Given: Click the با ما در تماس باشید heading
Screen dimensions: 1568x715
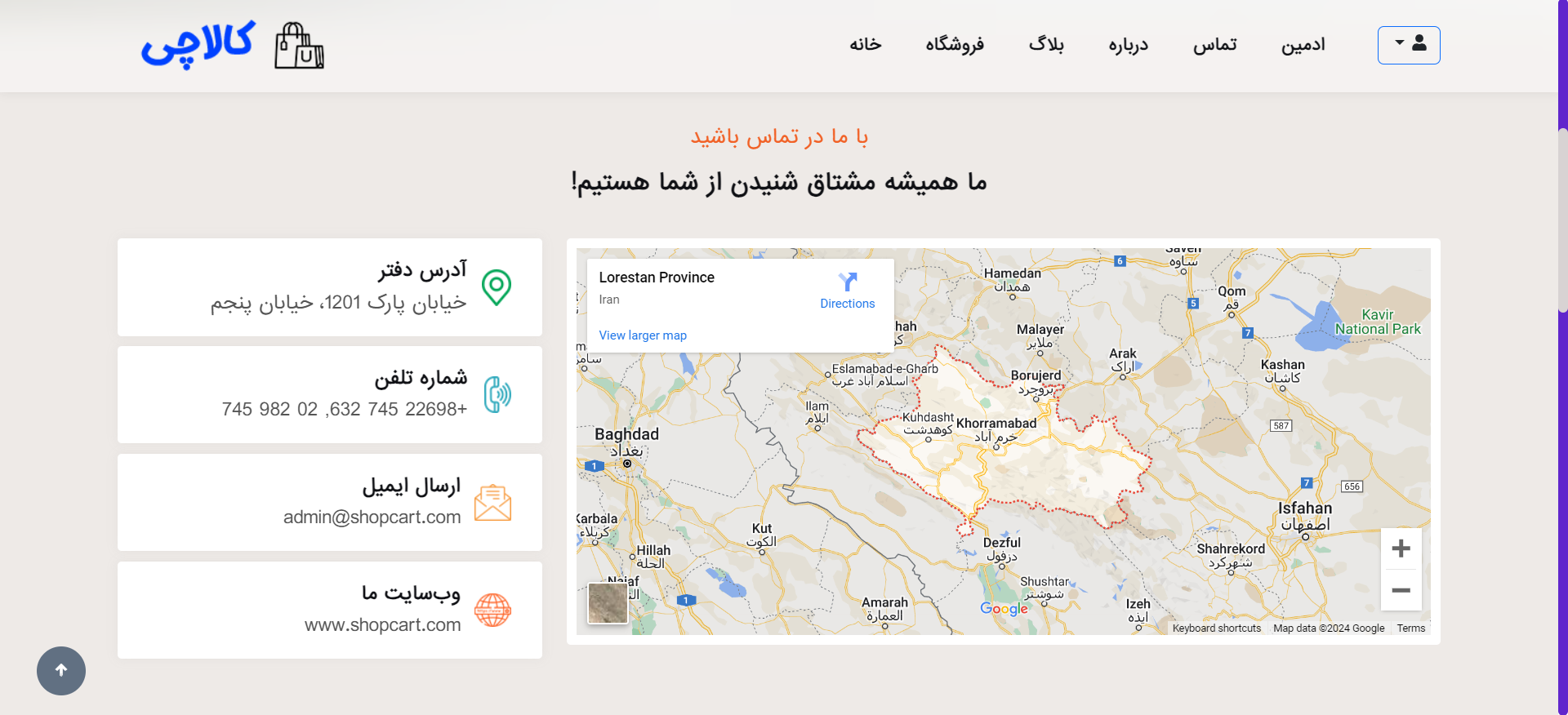Looking at the screenshot, I should [x=779, y=136].
